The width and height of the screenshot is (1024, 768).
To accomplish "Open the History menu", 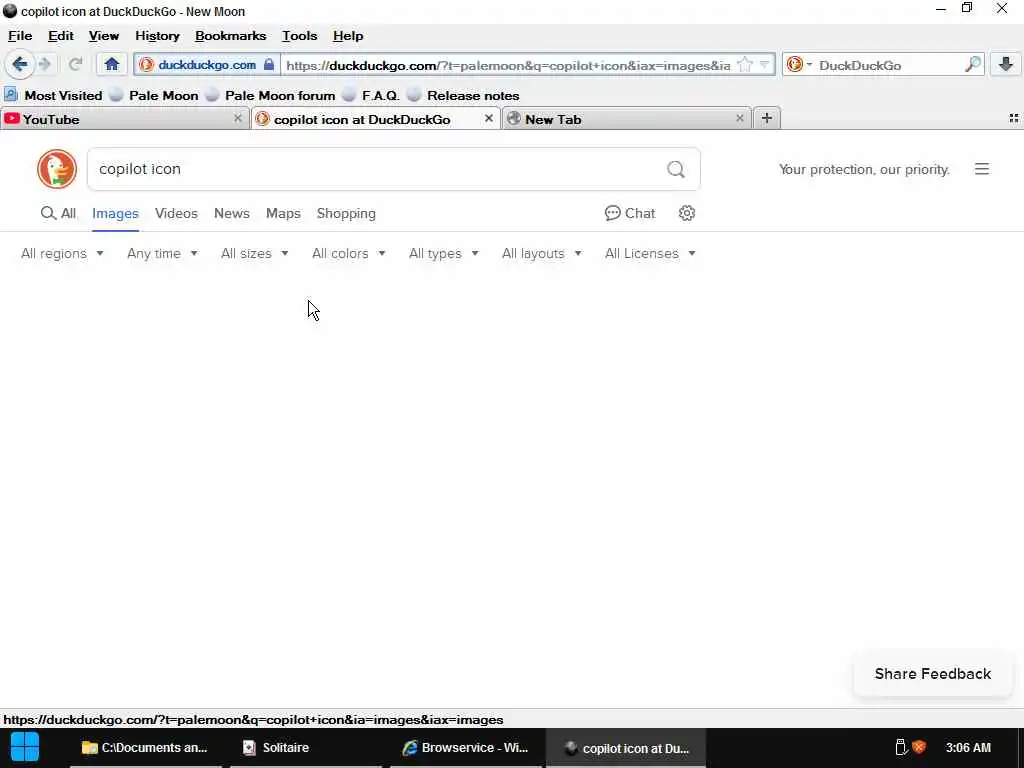I will coord(157,36).
